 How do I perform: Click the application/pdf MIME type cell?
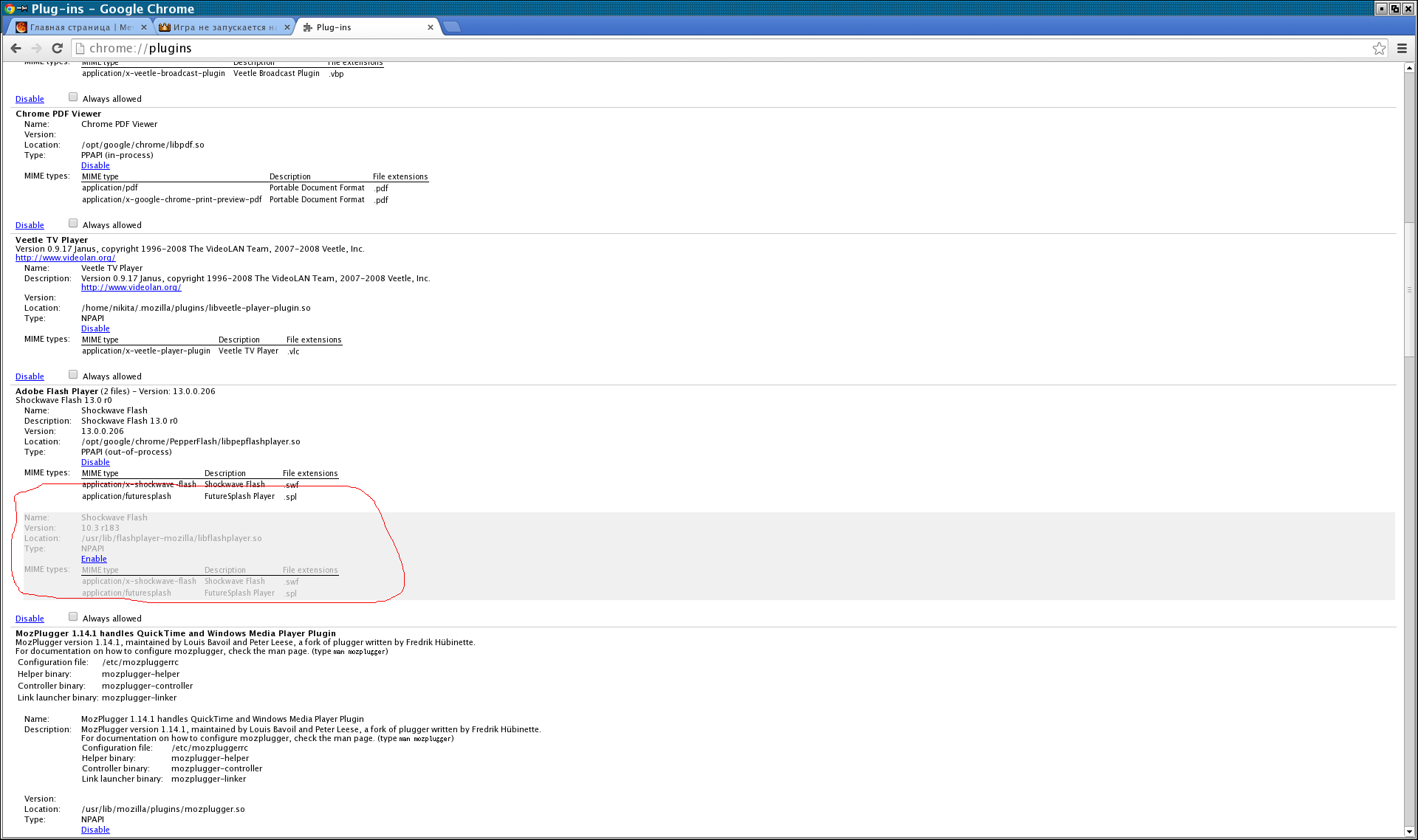[110, 187]
